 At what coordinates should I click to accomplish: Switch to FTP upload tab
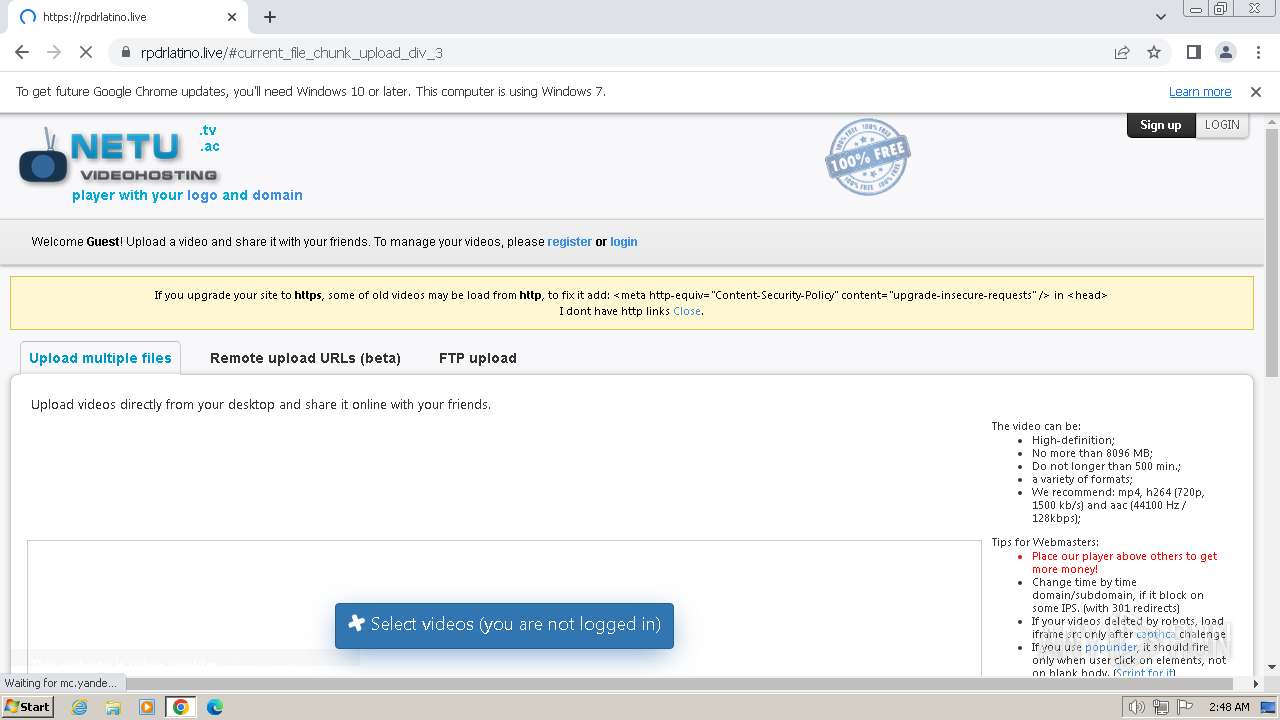pyautogui.click(x=478, y=358)
